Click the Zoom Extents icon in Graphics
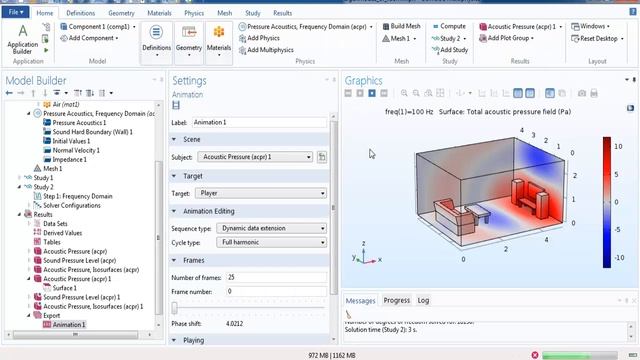Image resolution: width=640 pixels, height=360 pixels. click(440, 93)
